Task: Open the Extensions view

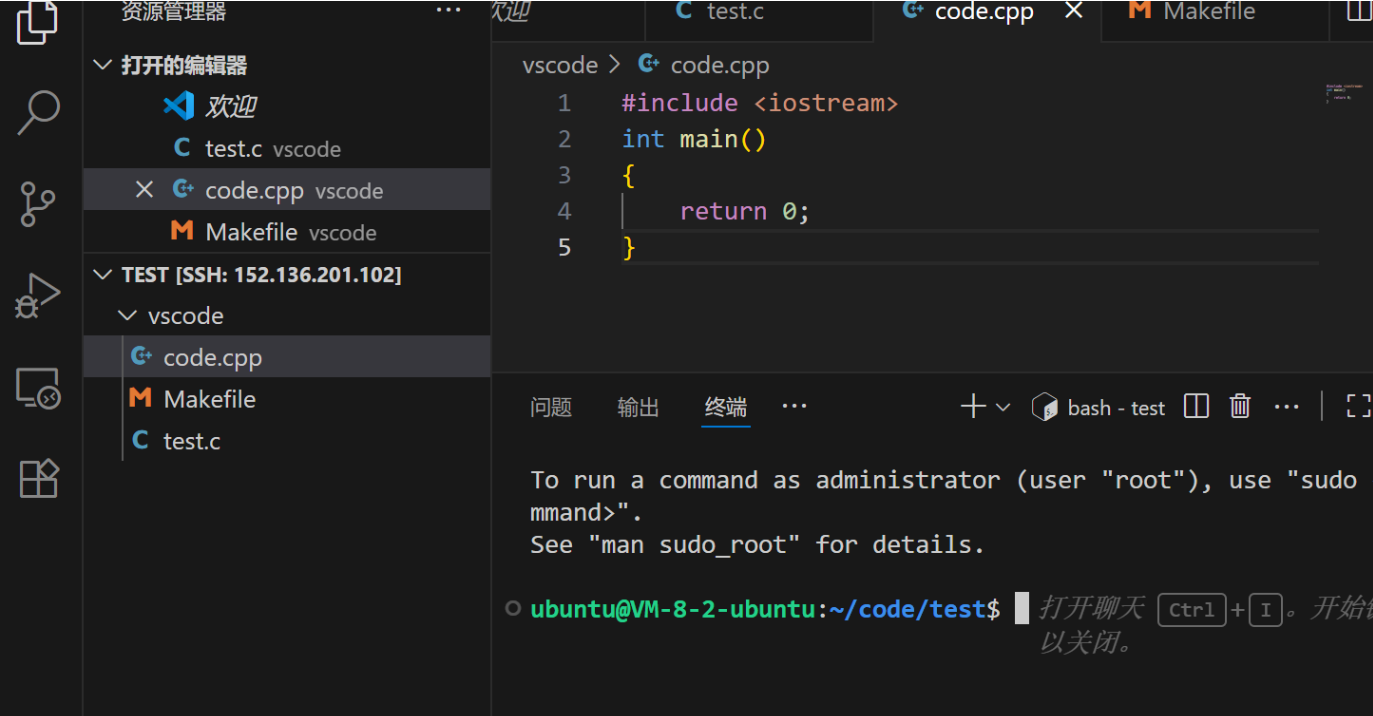Action: coord(40,479)
